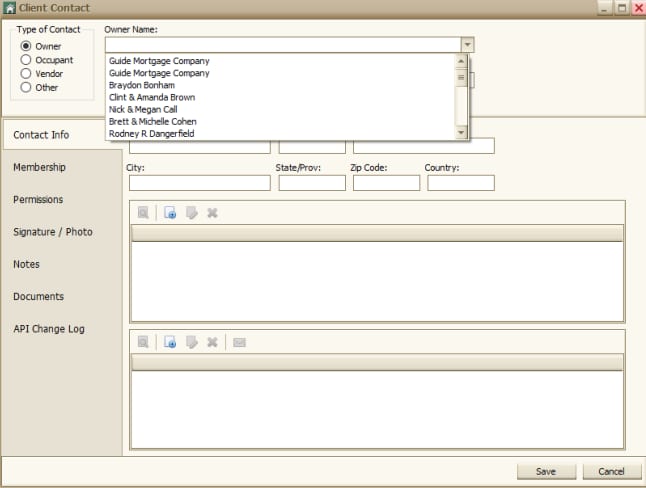The height and width of the screenshot is (488, 646).
Task: Click the add new record icon in lower grid toolbar
Action: 170,342
